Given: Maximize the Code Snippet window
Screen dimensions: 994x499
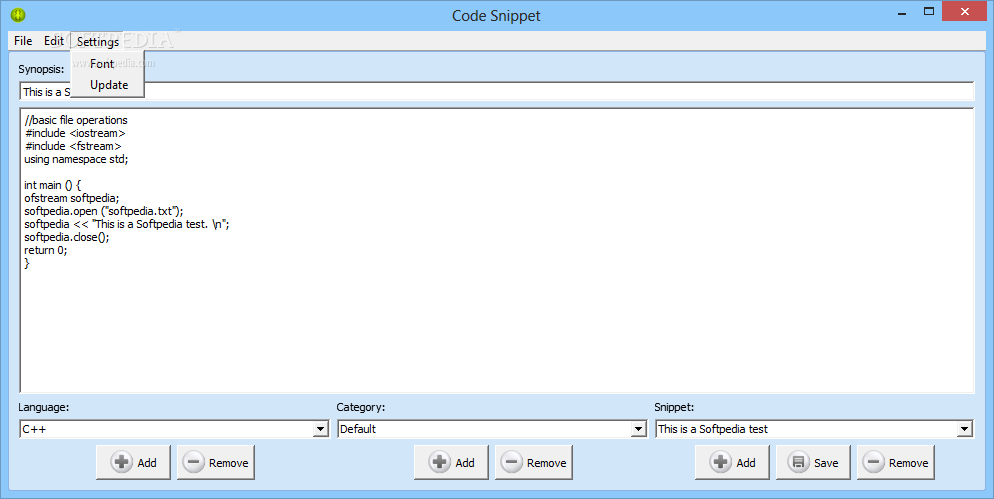Looking at the screenshot, I should point(929,11).
